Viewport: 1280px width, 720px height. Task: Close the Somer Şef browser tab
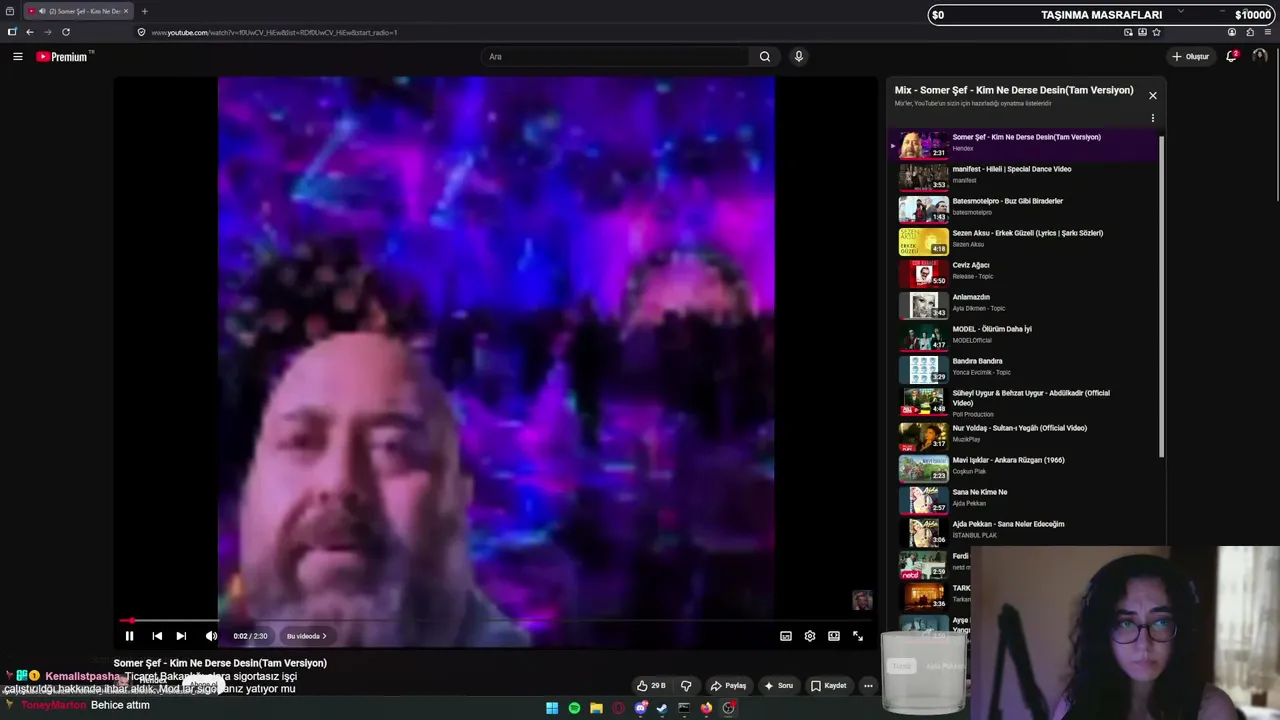tap(126, 11)
